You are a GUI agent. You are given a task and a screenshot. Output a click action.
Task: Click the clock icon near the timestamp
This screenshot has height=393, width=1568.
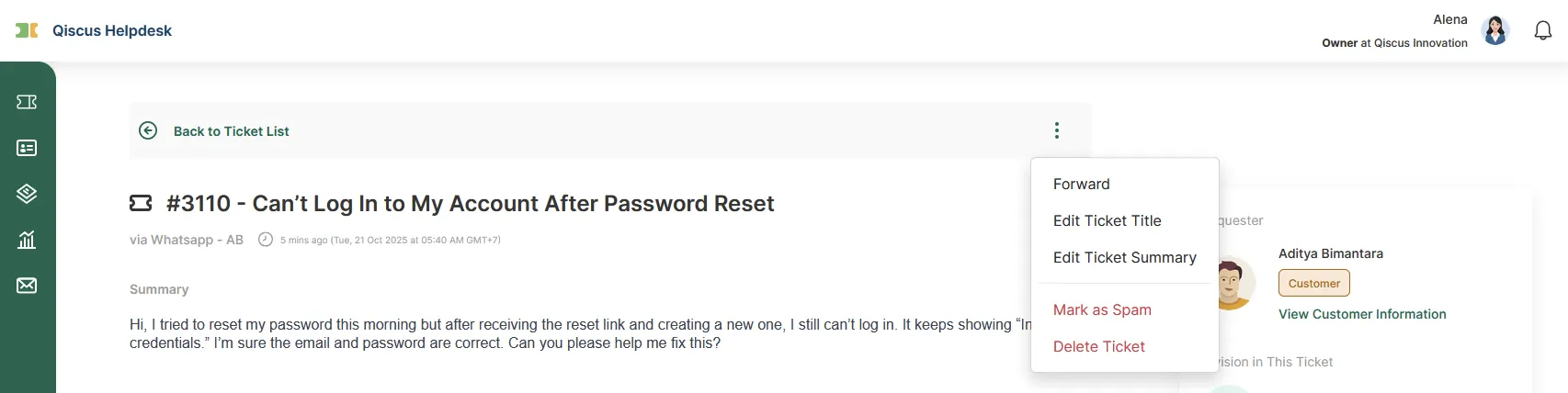tap(266, 240)
